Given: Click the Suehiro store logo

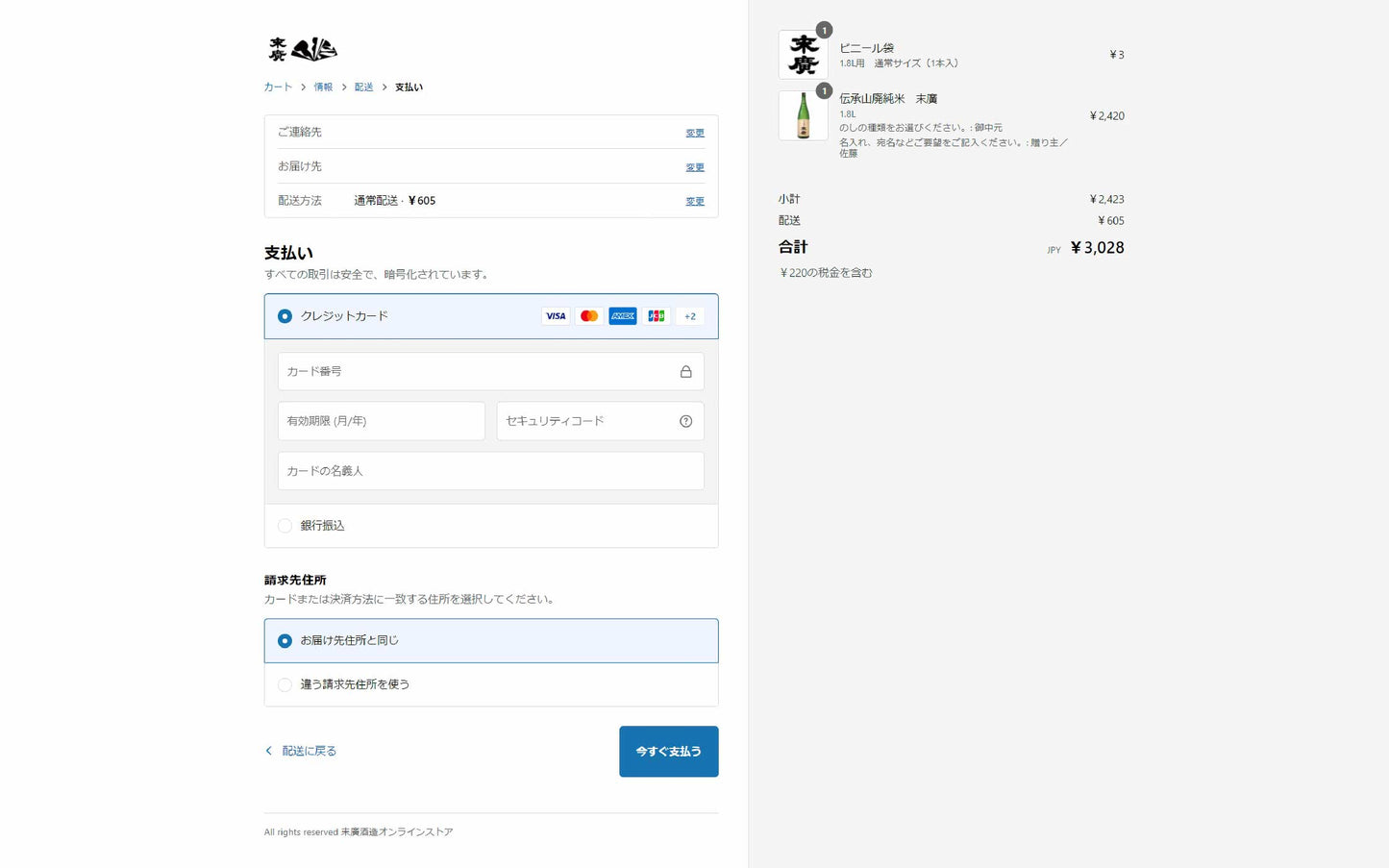Looking at the screenshot, I should (302, 49).
